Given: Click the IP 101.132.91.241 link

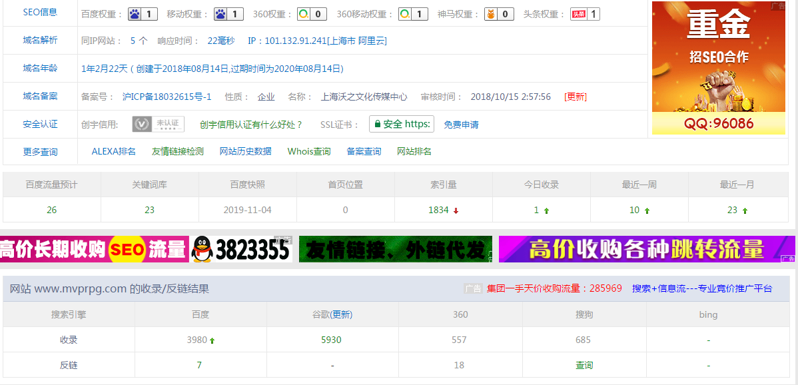Looking at the screenshot, I should tap(318, 41).
